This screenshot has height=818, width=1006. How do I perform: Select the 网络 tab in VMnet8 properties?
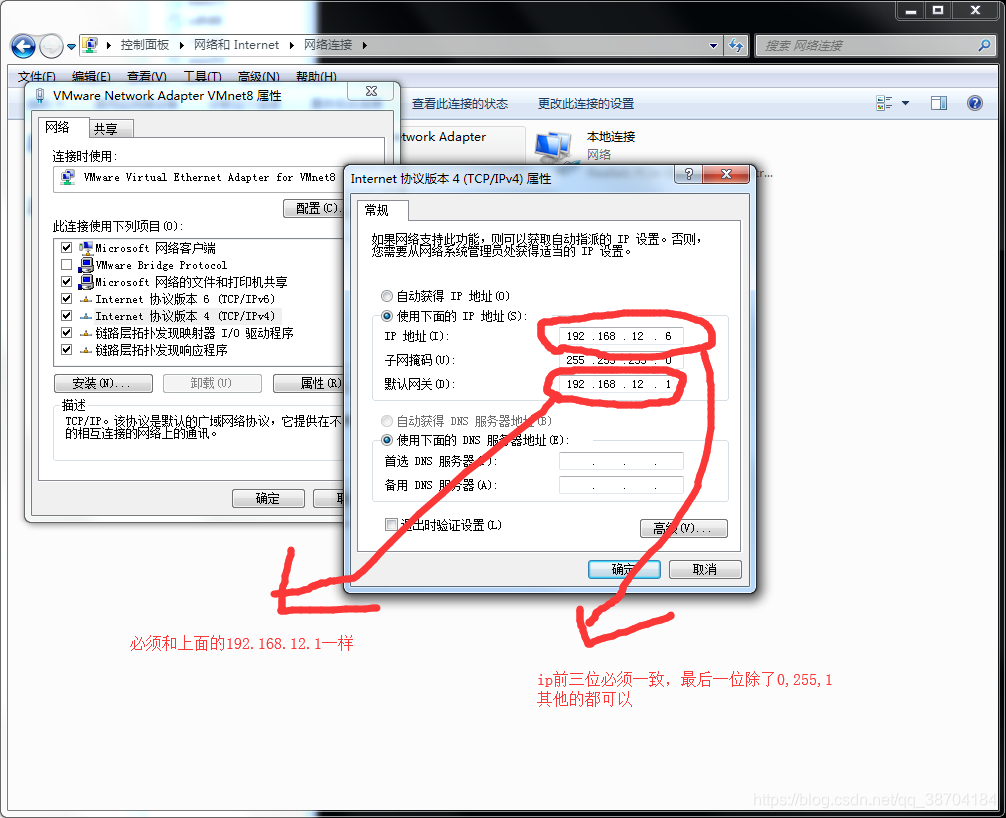coord(62,127)
